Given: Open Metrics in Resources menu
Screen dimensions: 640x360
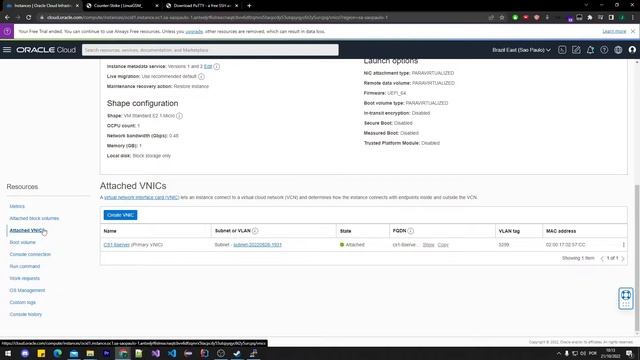Looking at the screenshot, I should pyautogui.click(x=17, y=207).
